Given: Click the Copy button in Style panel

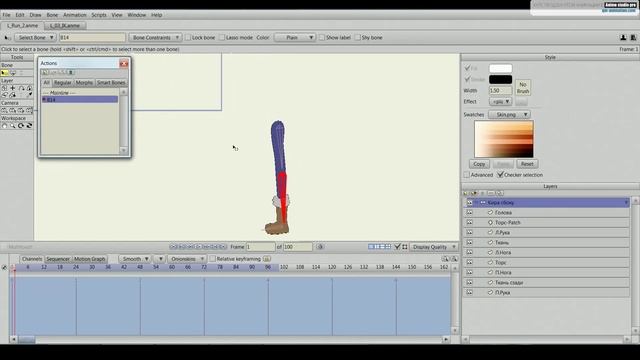Looking at the screenshot, I should [x=479, y=164].
